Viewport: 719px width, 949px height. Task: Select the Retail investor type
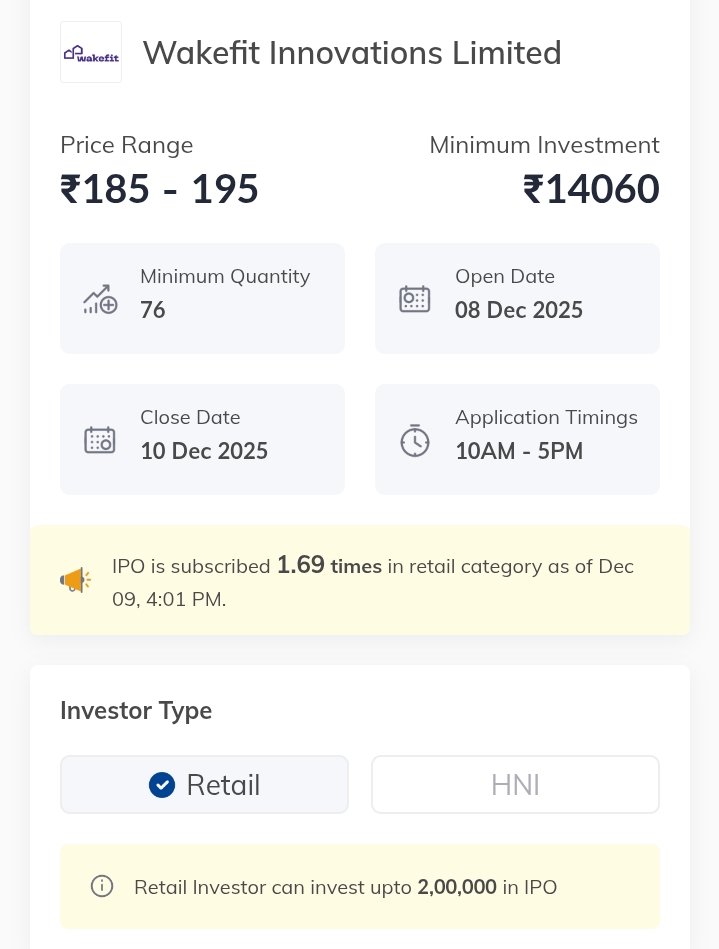[x=204, y=785]
